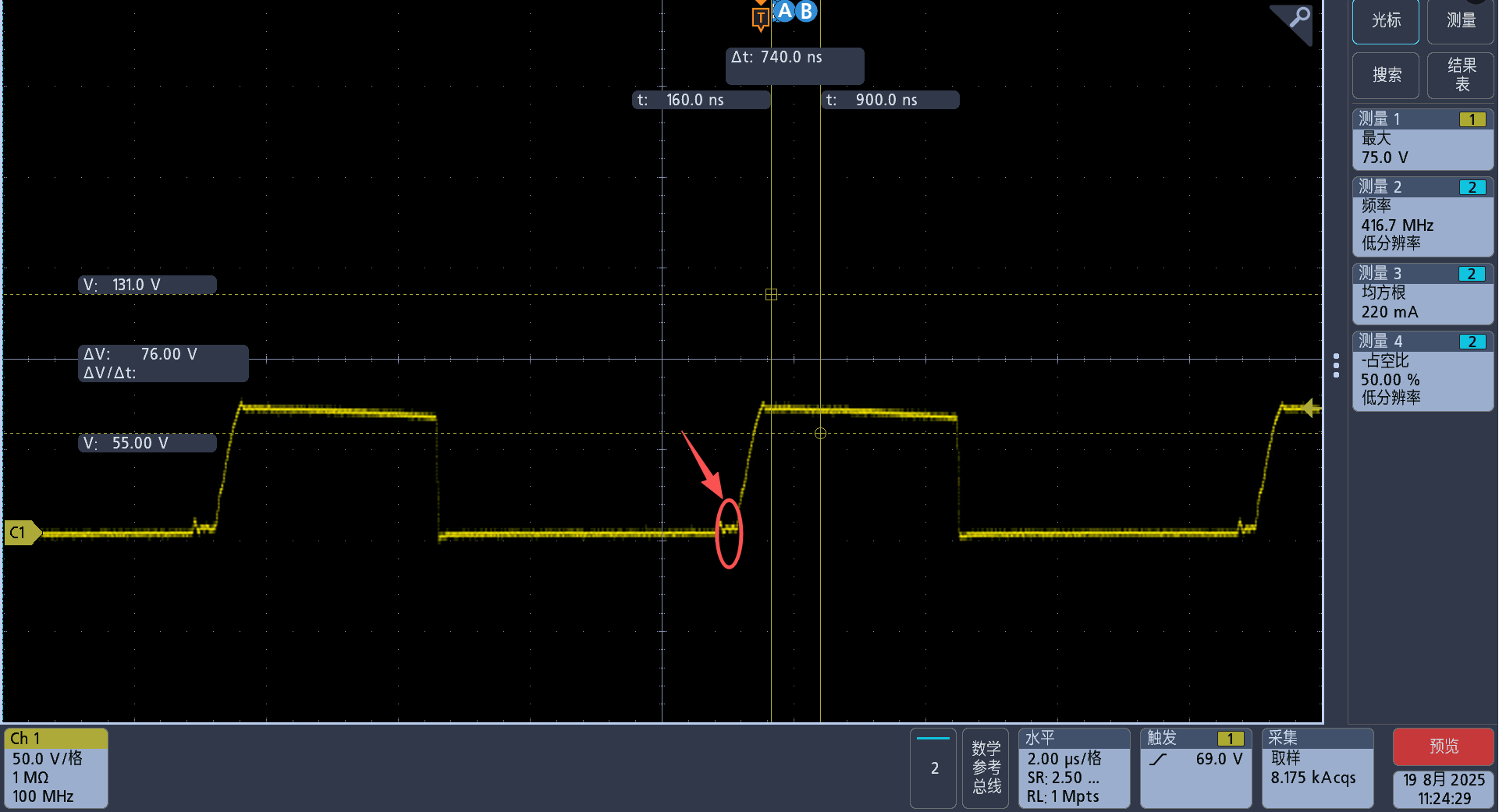Click the 搜索 search button

pyautogui.click(x=1386, y=75)
